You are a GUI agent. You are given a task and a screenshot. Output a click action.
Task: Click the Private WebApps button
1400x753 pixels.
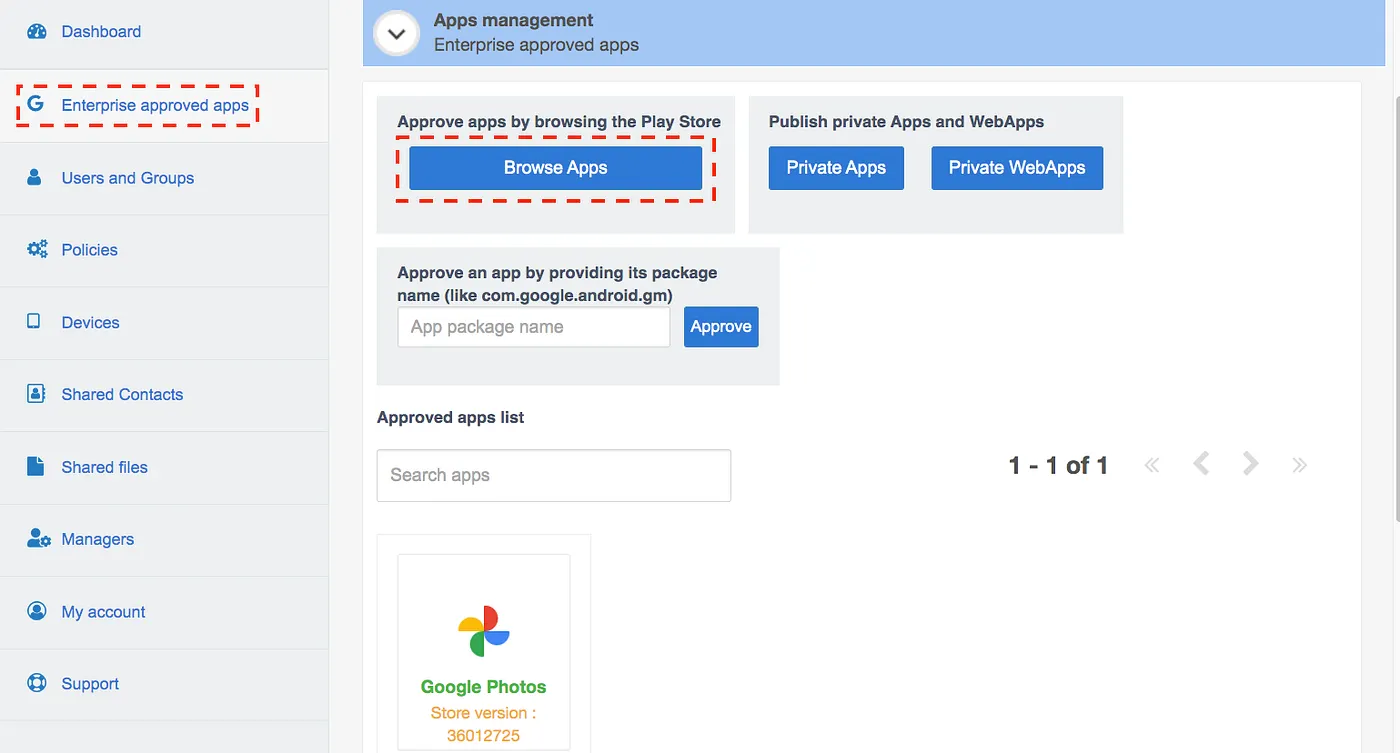(1017, 168)
